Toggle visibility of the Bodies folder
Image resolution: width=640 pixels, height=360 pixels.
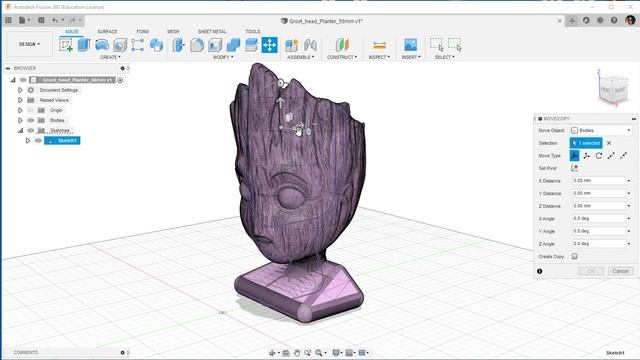pos(31,120)
